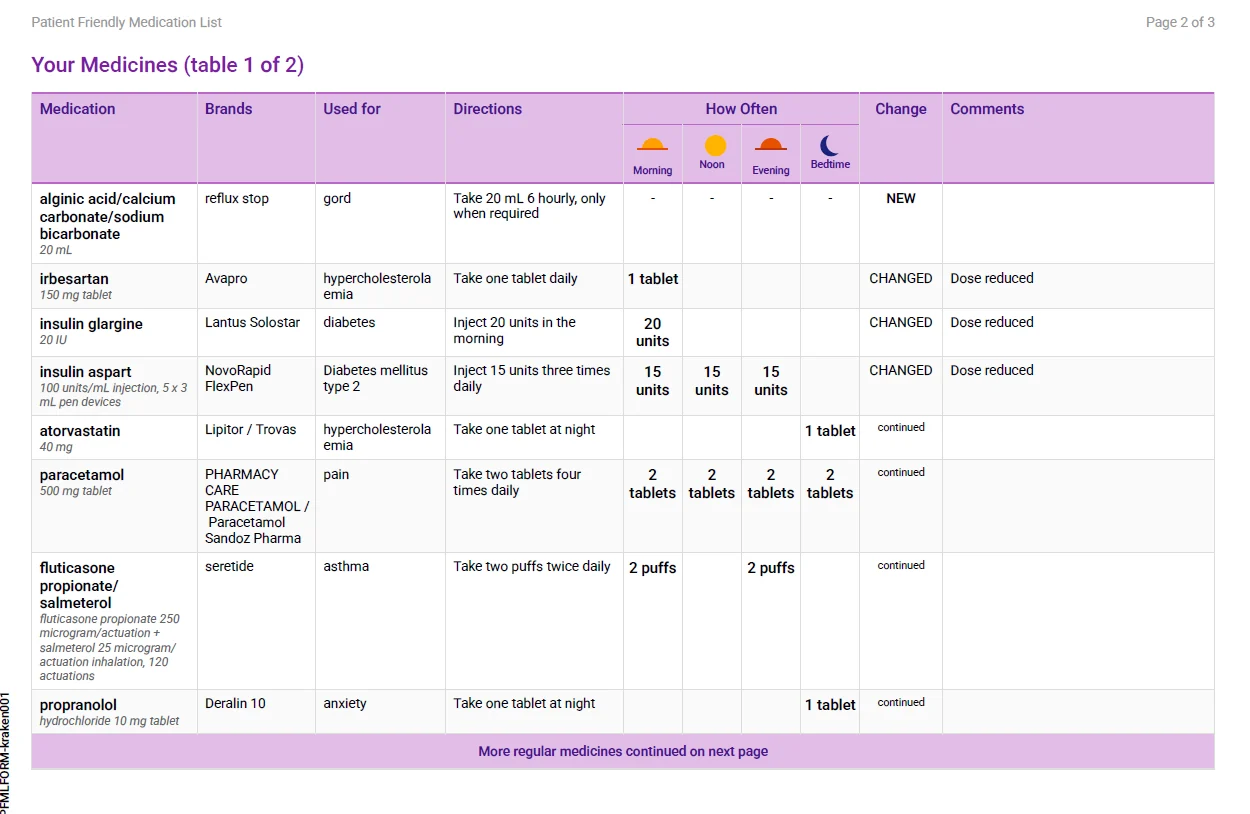Image resolution: width=1250 pixels, height=814 pixels.
Task: Click Take 20 mL 6 hourly directions
Action: point(529,206)
